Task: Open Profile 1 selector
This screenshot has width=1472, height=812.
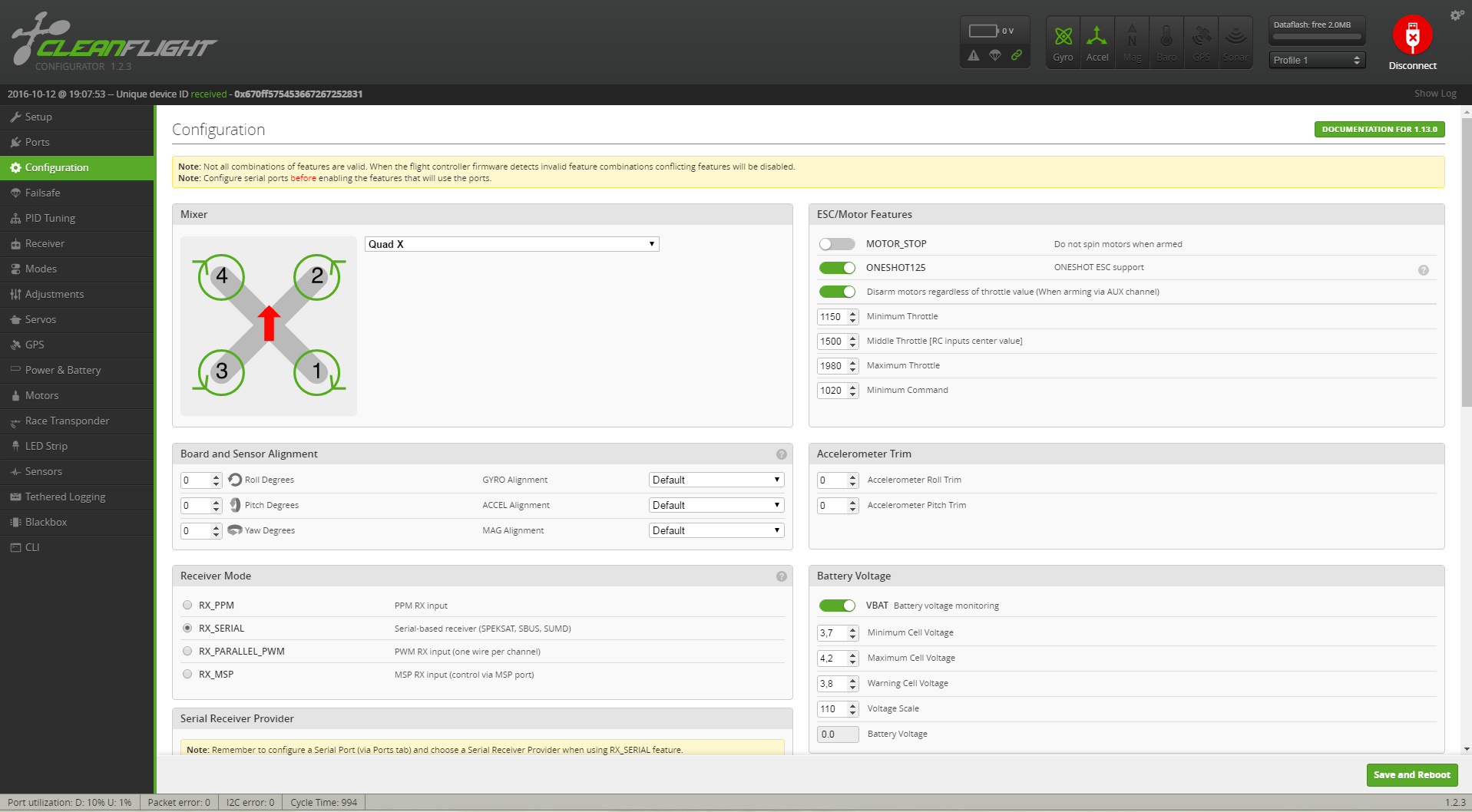Action: [x=1317, y=60]
